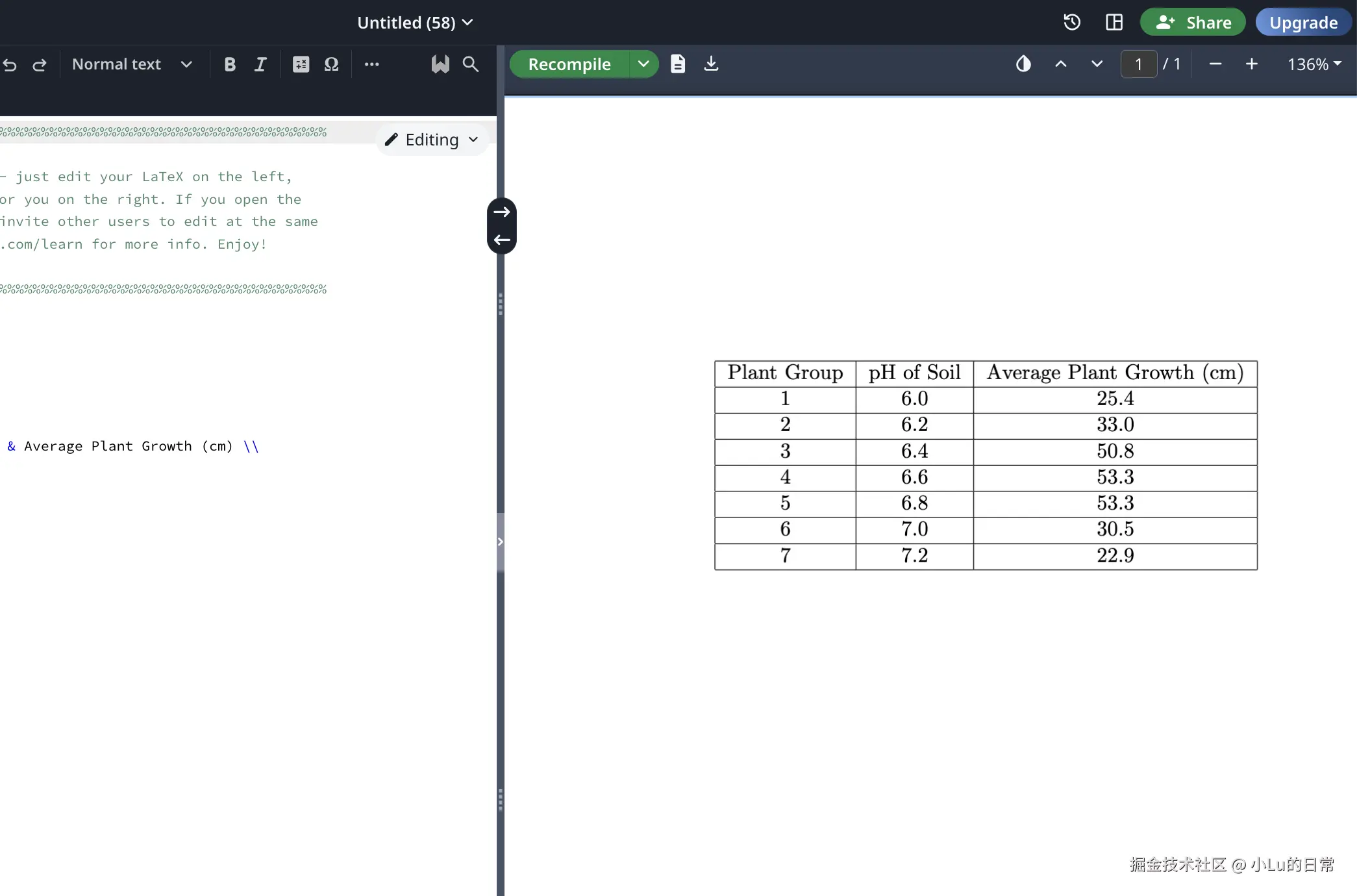The width and height of the screenshot is (1357, 896).
Task: Open the Omega symbol palette
Action: click(x=331, y=64)
